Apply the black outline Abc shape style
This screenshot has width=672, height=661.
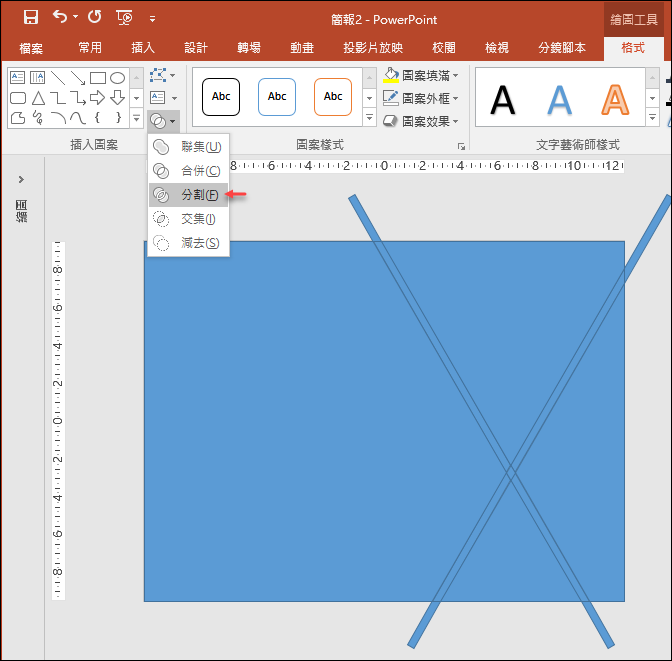click(x=221, y=97)
